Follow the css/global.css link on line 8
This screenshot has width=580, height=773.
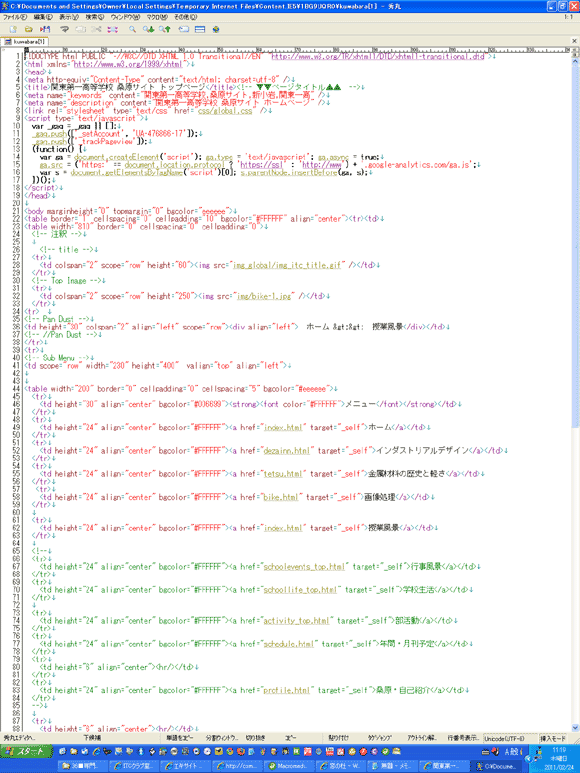(x=225, y=111)
